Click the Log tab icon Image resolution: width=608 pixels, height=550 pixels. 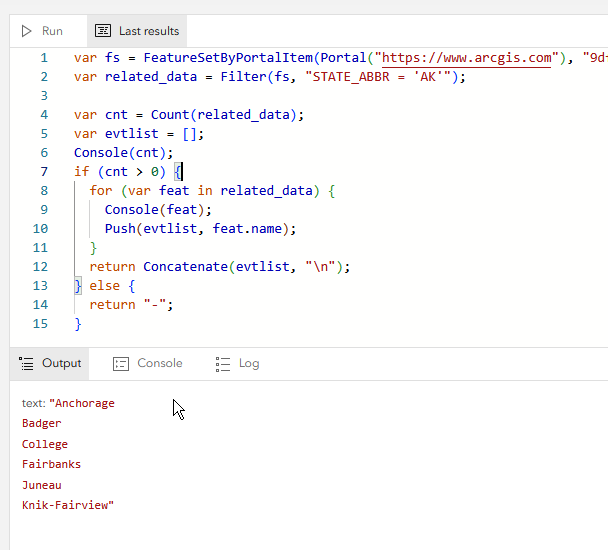223,364
